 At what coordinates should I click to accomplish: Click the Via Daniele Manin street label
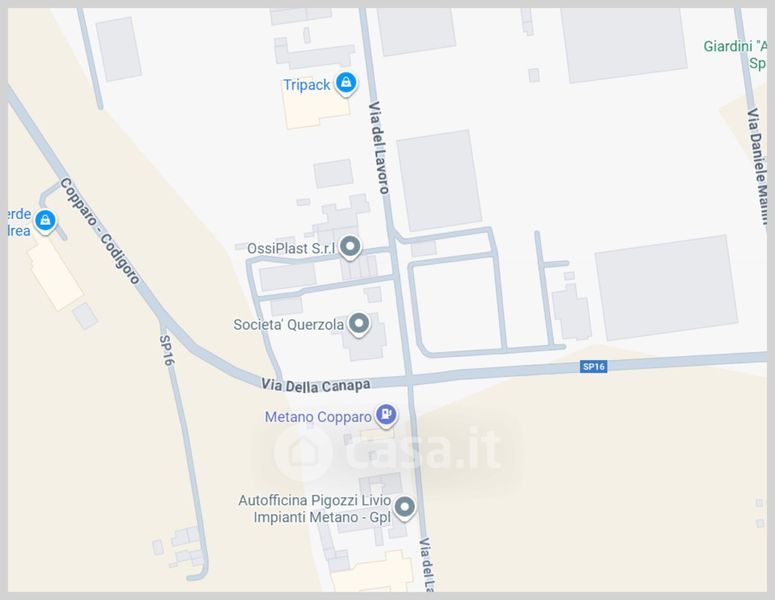[759, 167]
